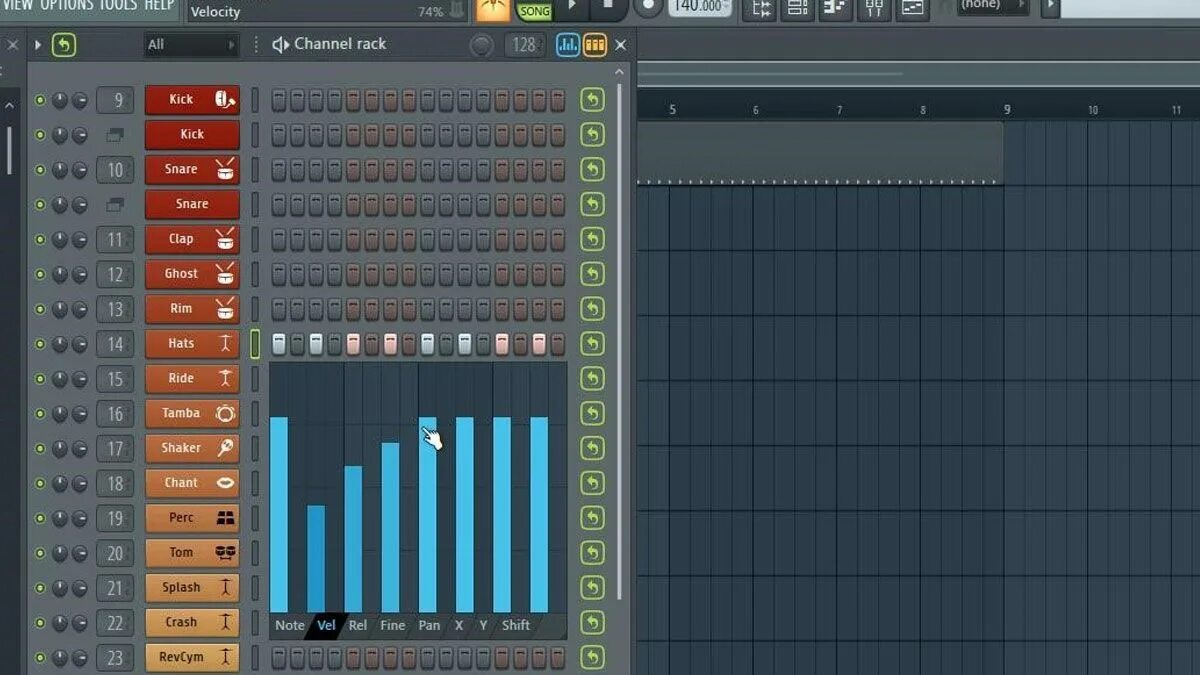Switch graph editor to the Vel tab
Screen dimensions: 1200x675
coord(326,625)
